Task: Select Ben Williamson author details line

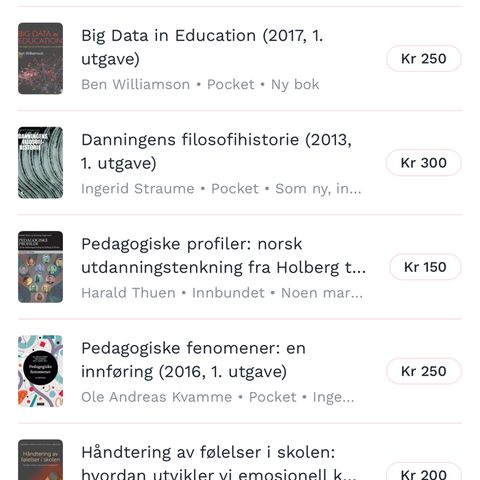Action: click(200, 84)
